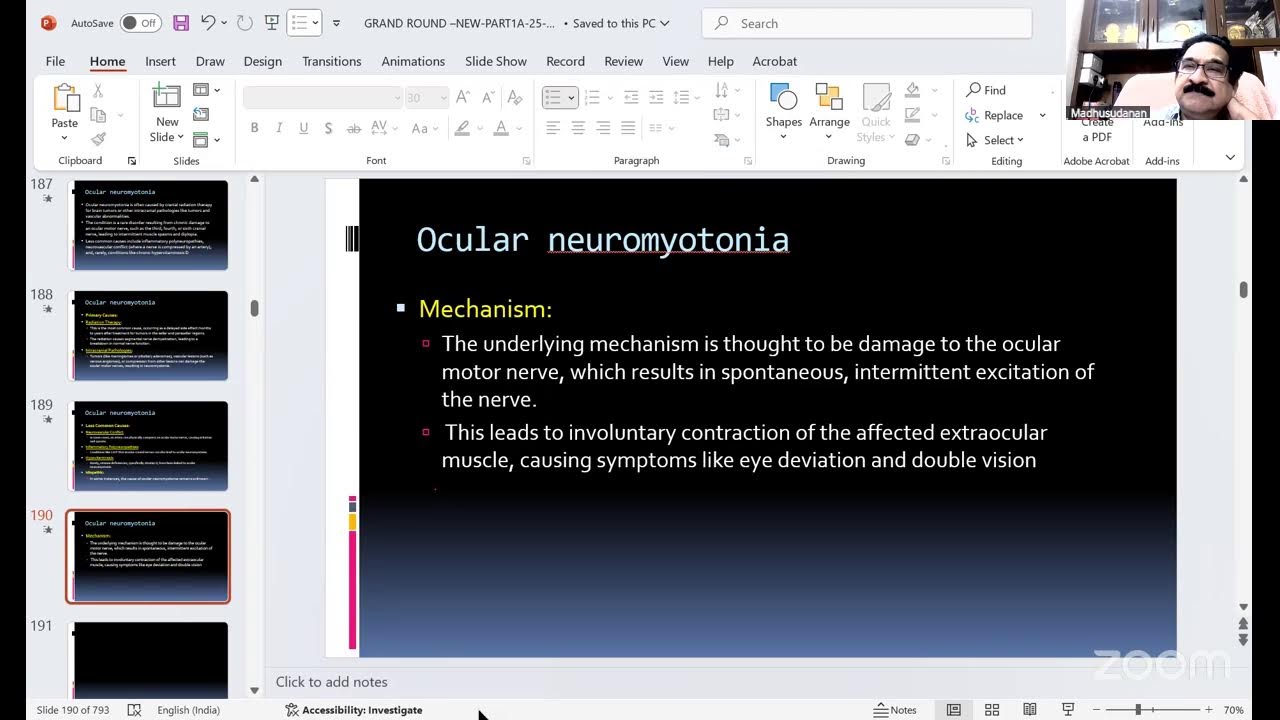Click the text highlight color button
Viewport: 1280px width, 720px height.
tap(462, 128)
